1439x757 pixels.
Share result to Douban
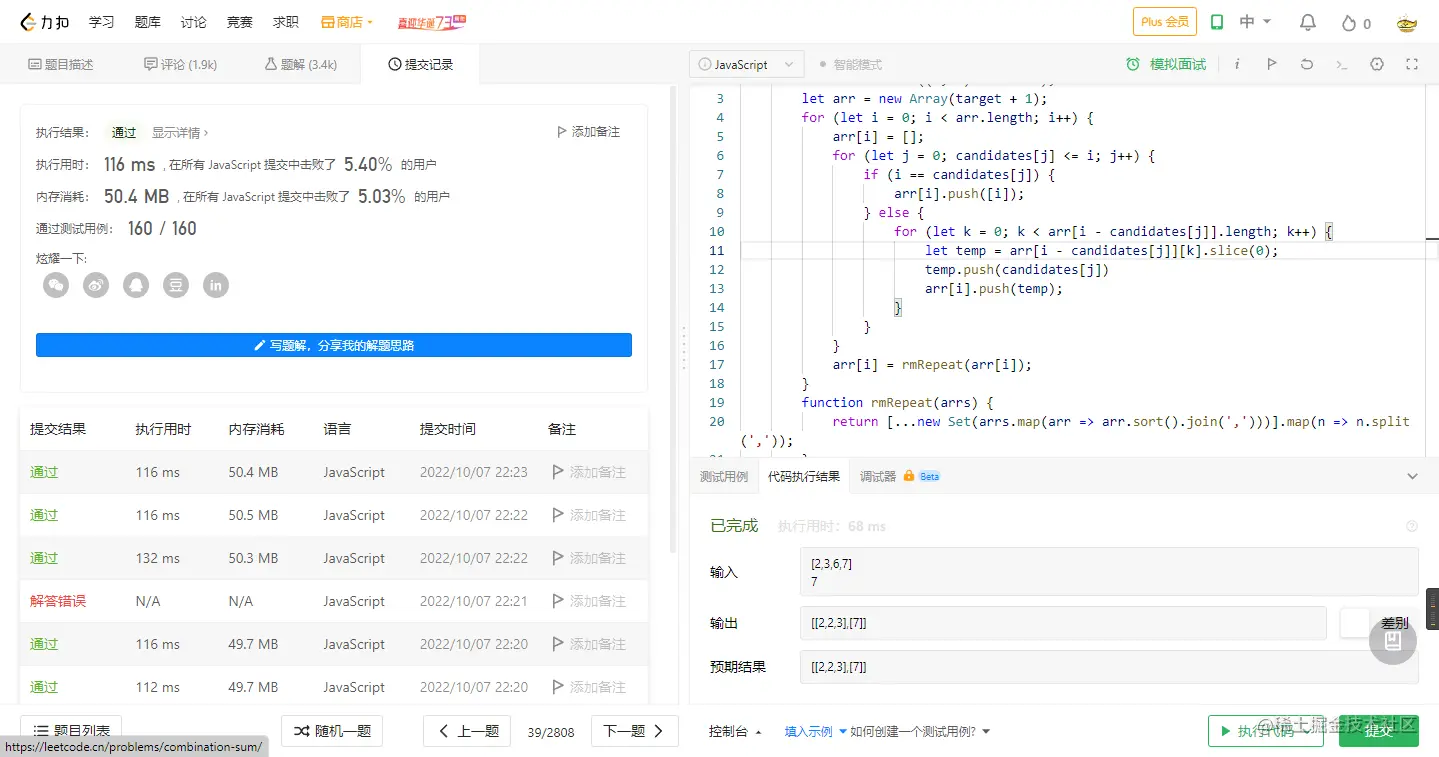tap(176, 285)
